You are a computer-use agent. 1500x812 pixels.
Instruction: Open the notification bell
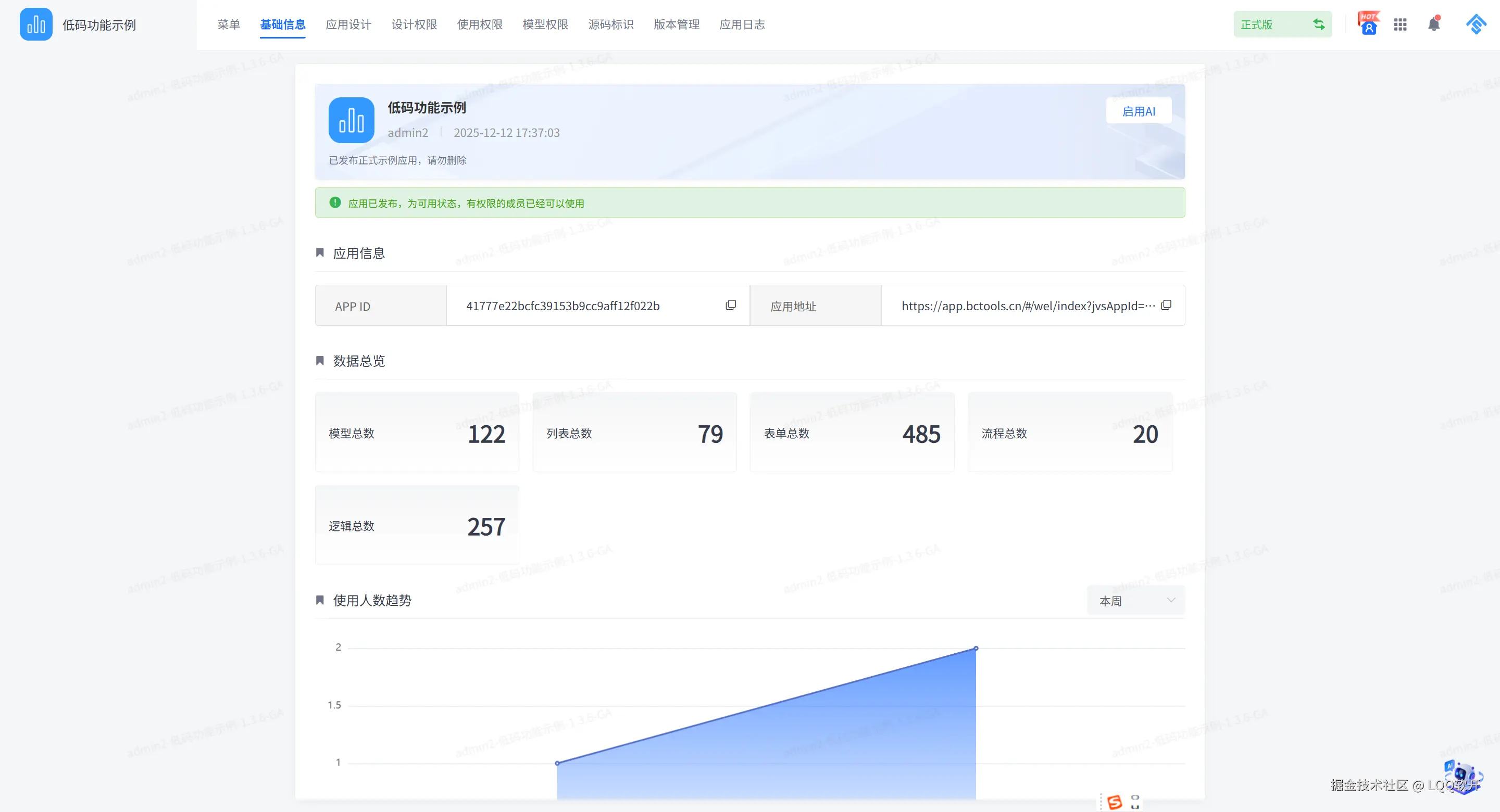[x=1434, y=24]
